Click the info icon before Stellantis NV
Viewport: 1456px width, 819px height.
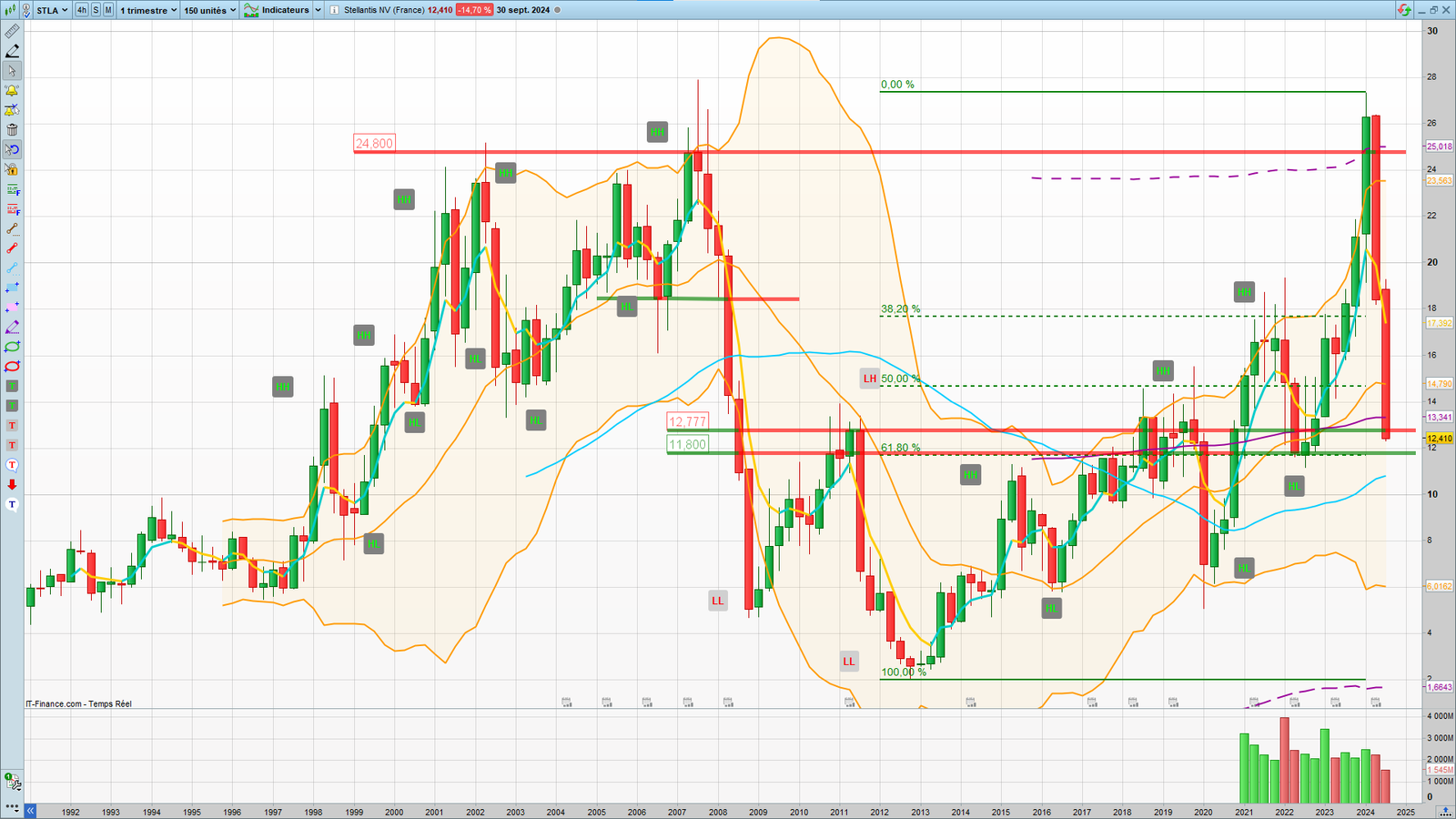[x=335, y=10]
